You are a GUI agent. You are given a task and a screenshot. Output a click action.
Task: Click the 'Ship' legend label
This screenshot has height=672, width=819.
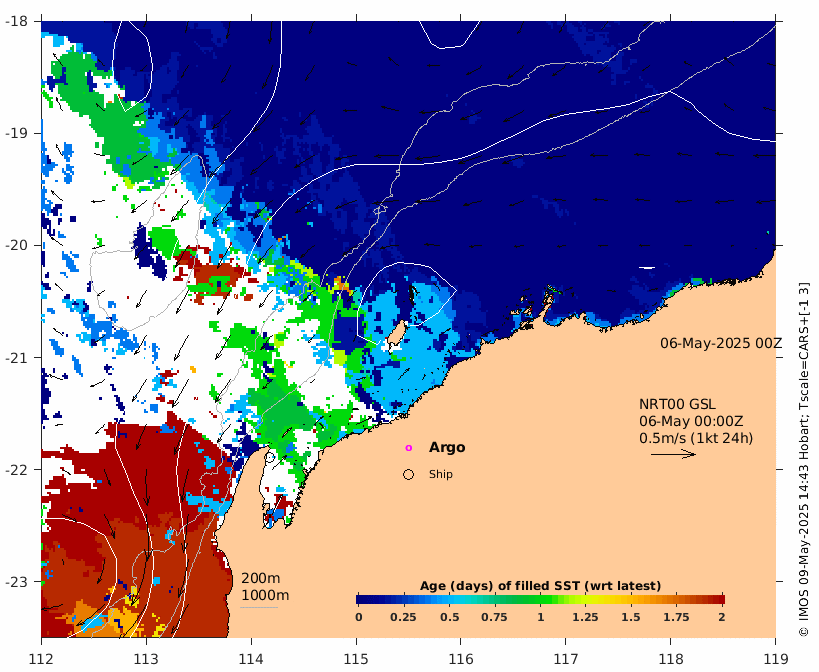pos(441,474)
